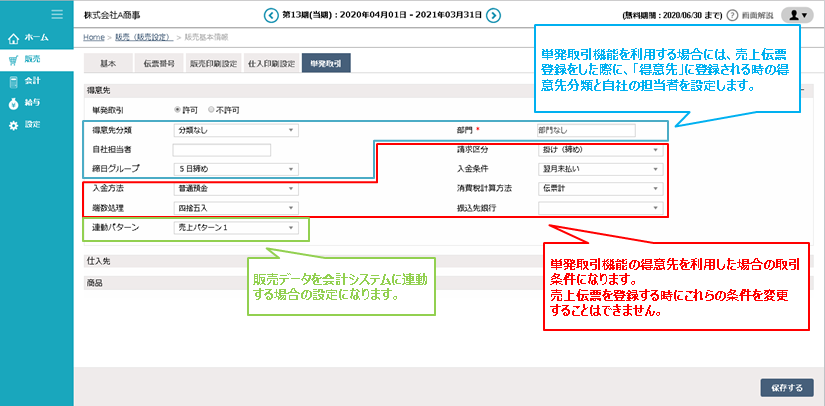Go to the next fiscal period arrow
Viewport: 825px width, 406px height.
point(493,15)
